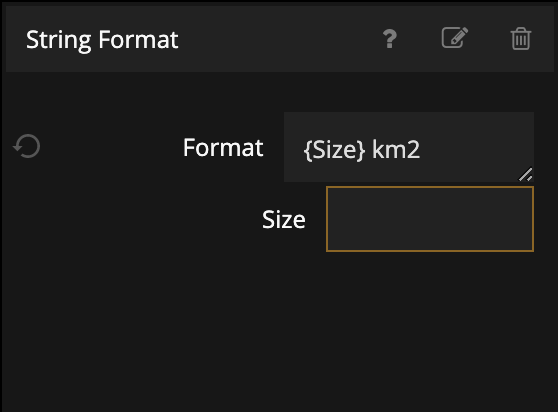Click inside the Size input field
This screenshot has width=558, height=412.
pos(430,219)
